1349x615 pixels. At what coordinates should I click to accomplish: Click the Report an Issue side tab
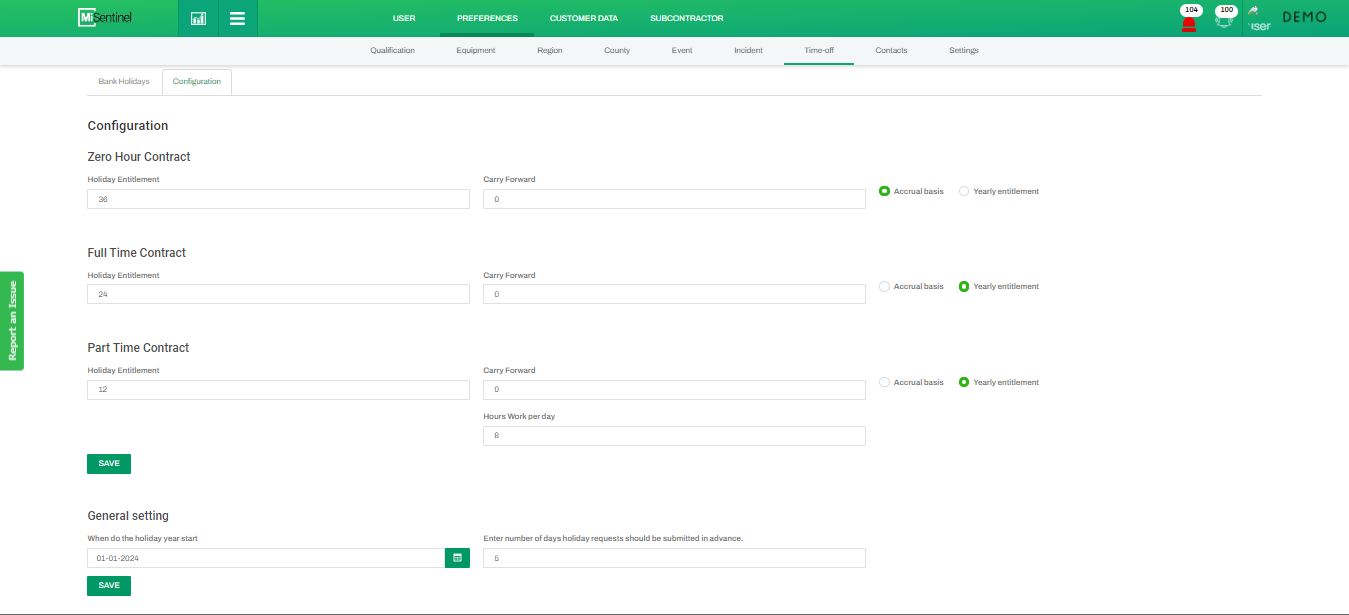[x=12, y=321]
